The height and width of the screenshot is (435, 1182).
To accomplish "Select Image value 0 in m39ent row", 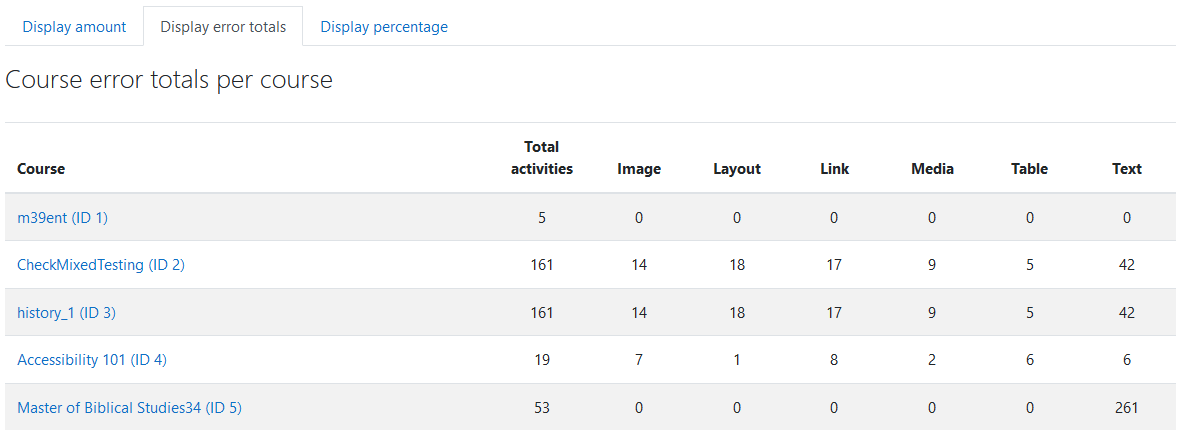I will [x=639, y=218].
